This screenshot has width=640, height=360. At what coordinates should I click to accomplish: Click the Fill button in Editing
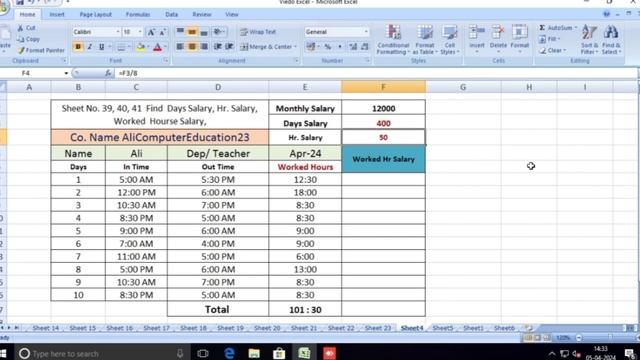pyautogui.click(x=549, y=39)
